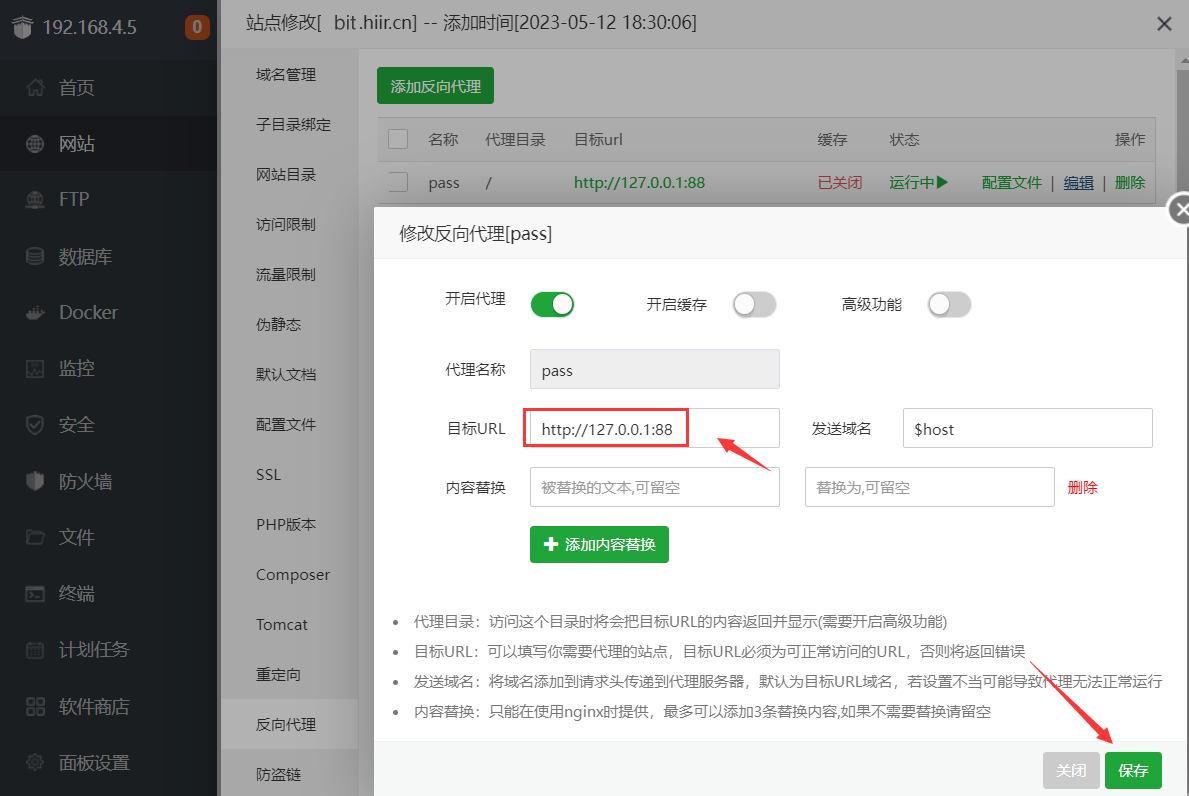Screen dimensions: 1189x796
Task: Enable the 高级功能 switch
Action: (949, 305)
